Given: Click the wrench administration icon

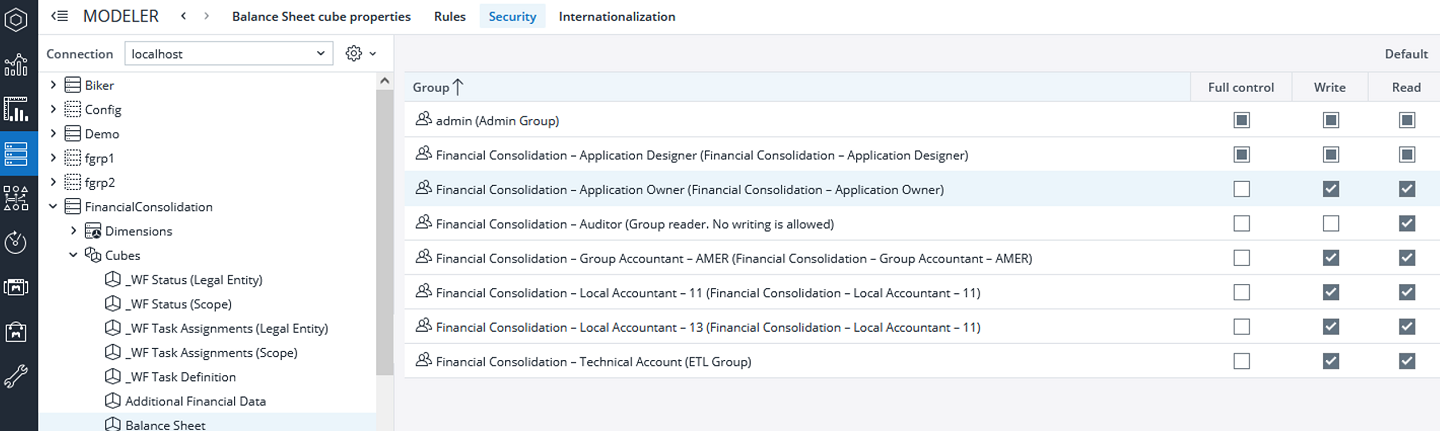Looking at the screenshot, I should coord(16,376).
